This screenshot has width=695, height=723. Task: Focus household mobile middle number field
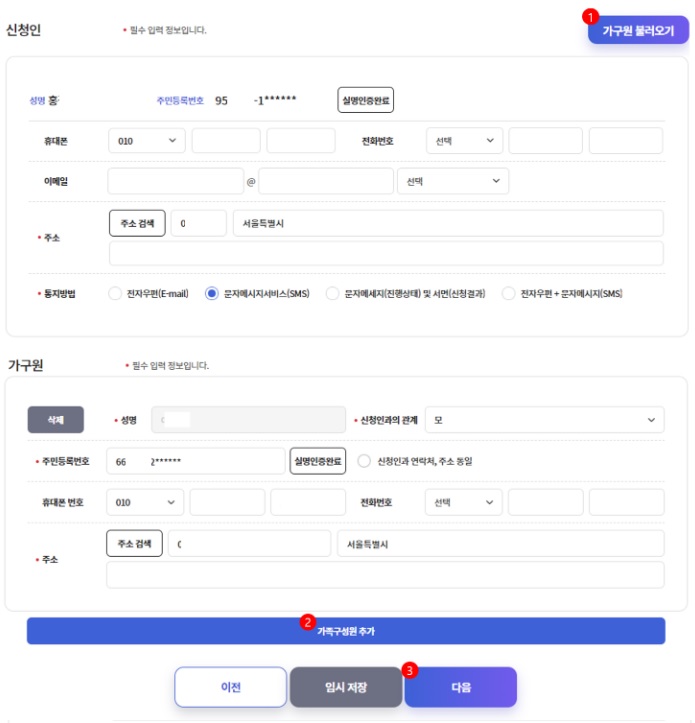click(x=227, y=502)
